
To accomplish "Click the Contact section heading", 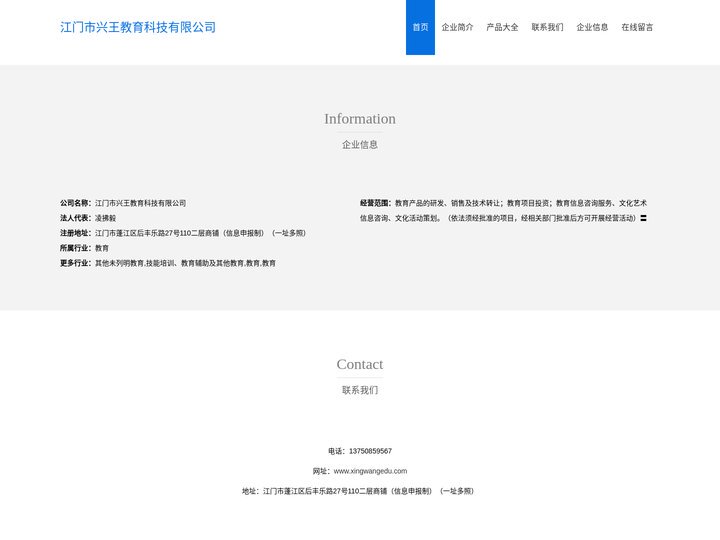I will coord(360,364).
